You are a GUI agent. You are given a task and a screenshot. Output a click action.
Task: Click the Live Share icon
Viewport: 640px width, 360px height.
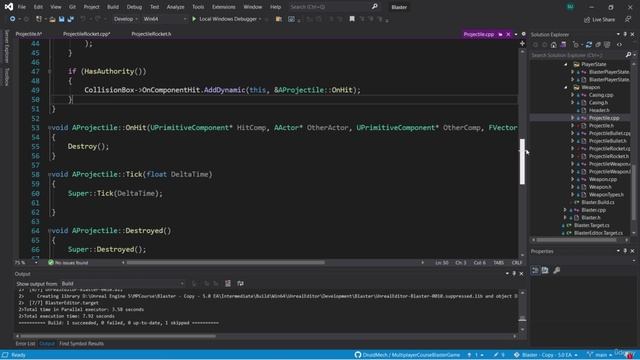[x=587, y=19]
